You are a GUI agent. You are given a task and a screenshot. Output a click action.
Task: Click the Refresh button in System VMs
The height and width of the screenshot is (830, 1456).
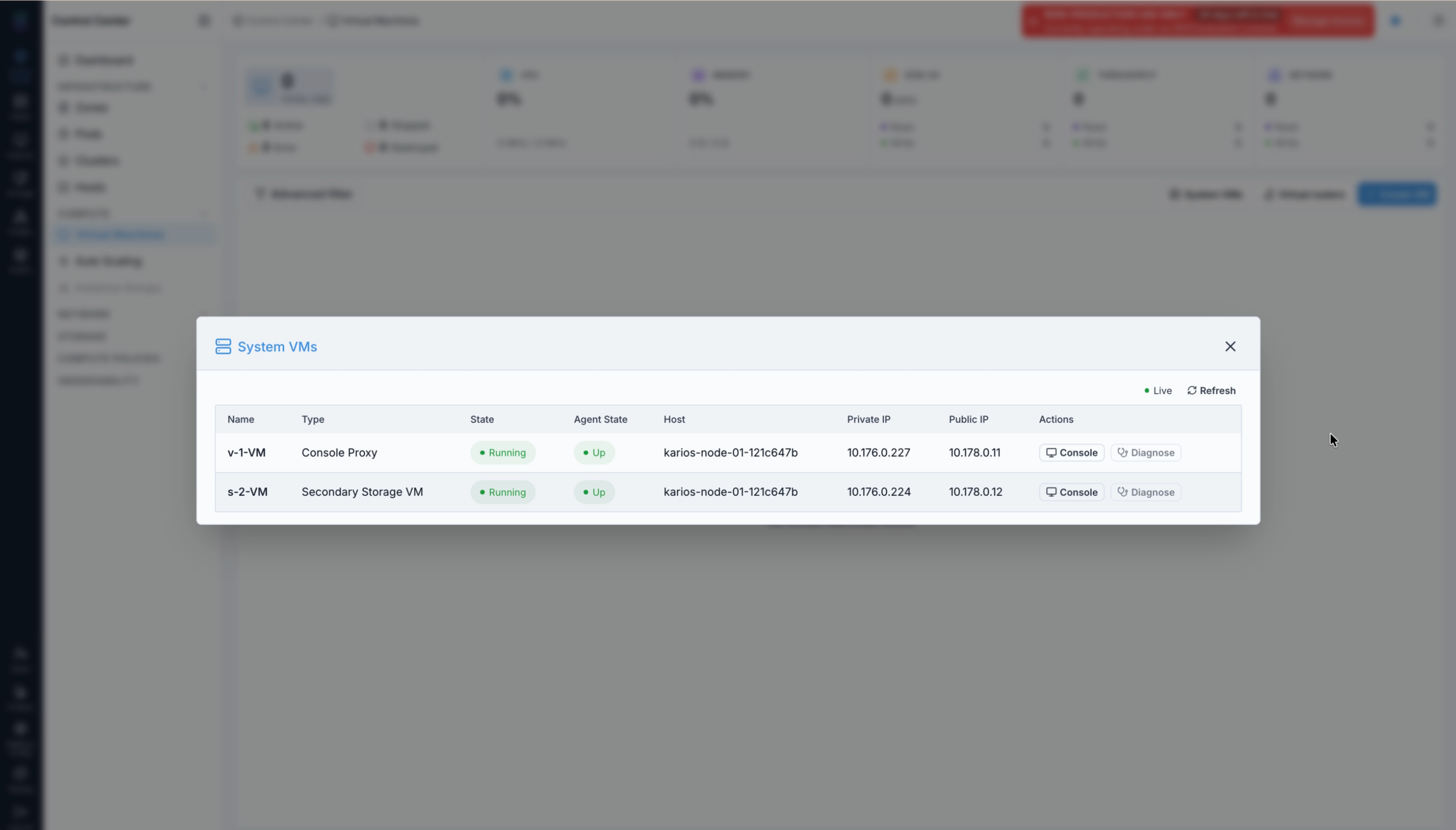1212,391
